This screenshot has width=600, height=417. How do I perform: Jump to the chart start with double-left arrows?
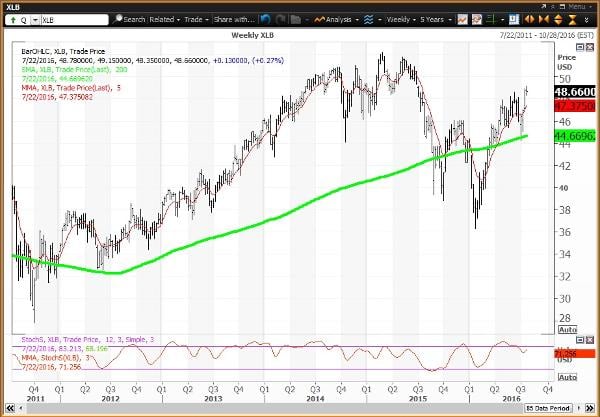(10, 408)
